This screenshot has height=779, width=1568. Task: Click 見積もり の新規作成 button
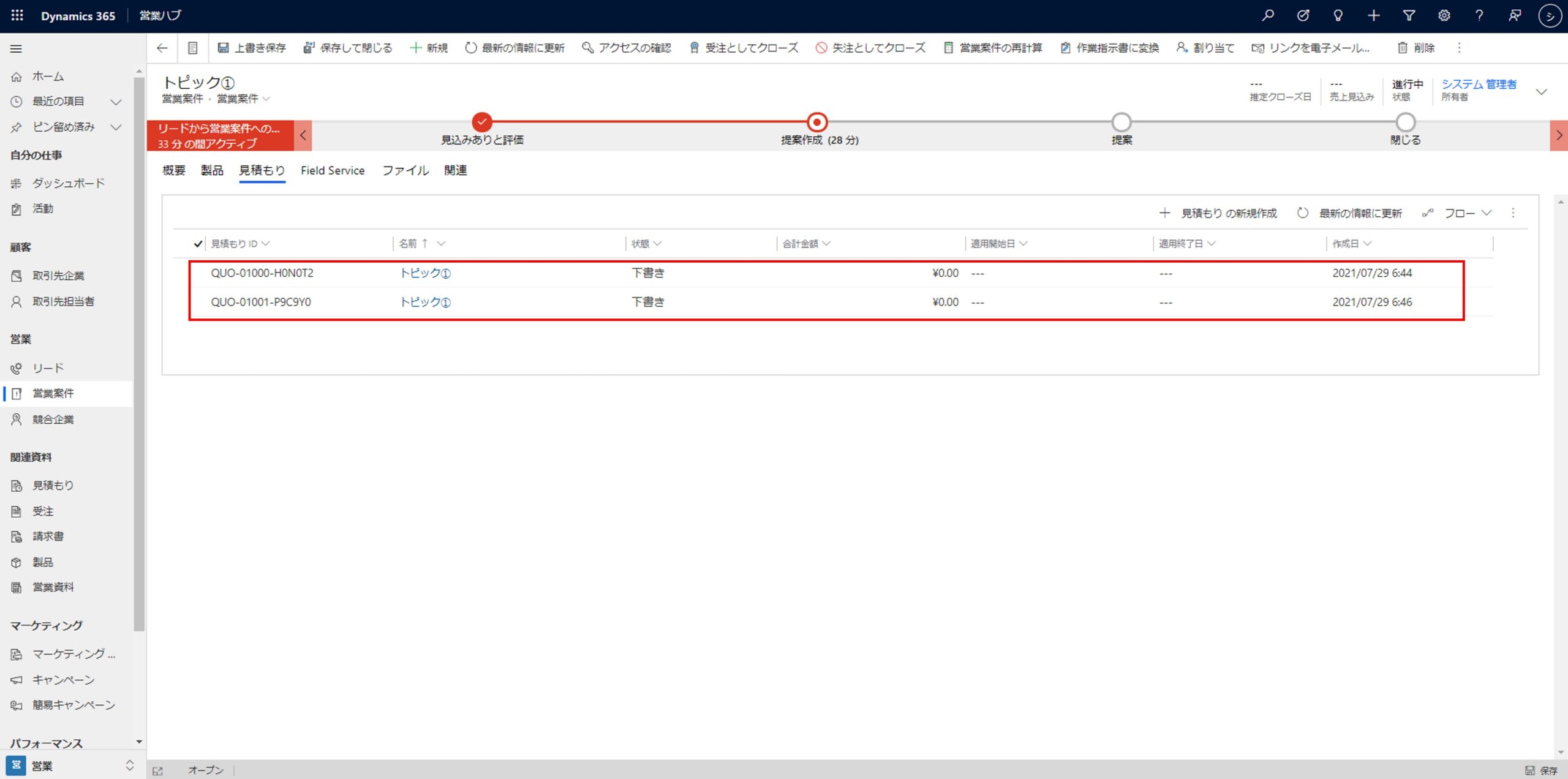(x=1218, y=213)
